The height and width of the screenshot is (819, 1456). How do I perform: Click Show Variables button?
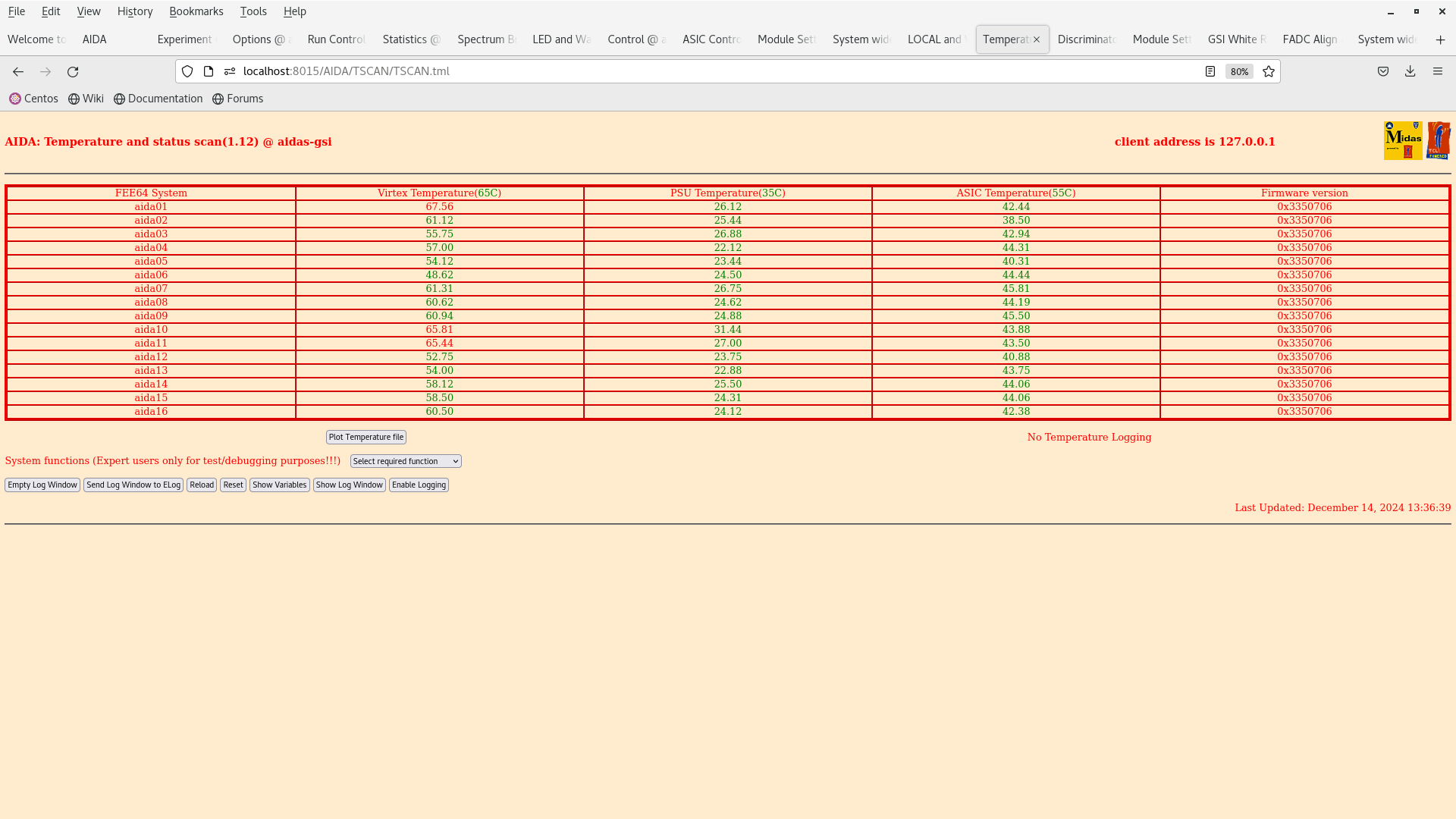(279, 485)
